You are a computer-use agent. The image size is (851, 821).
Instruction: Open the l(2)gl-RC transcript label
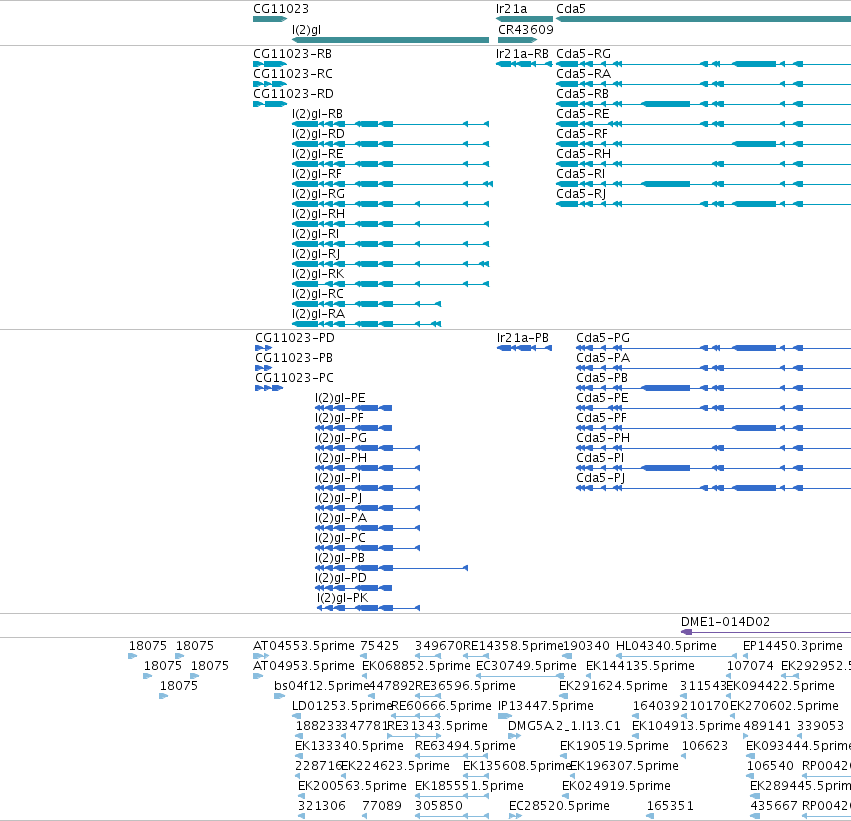tap(318, 294)
